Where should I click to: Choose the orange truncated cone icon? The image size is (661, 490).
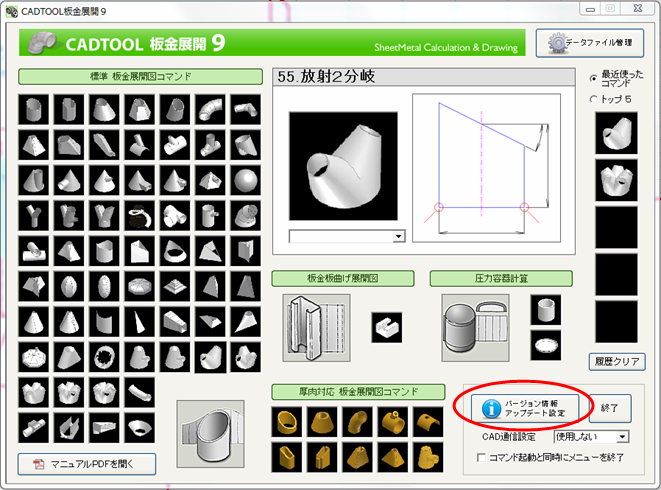click(x=322, y=422)
